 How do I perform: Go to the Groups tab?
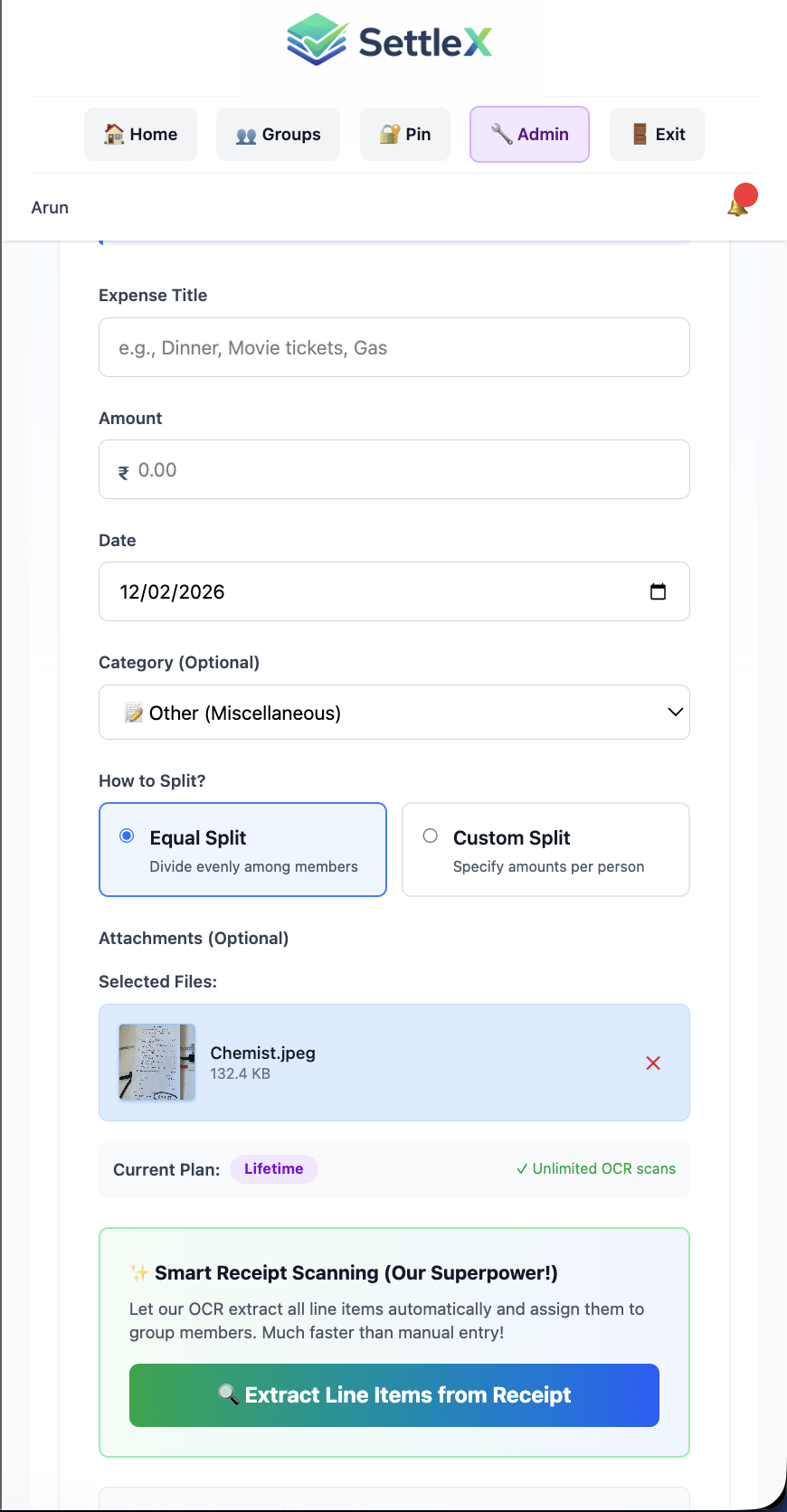[278, 135]
